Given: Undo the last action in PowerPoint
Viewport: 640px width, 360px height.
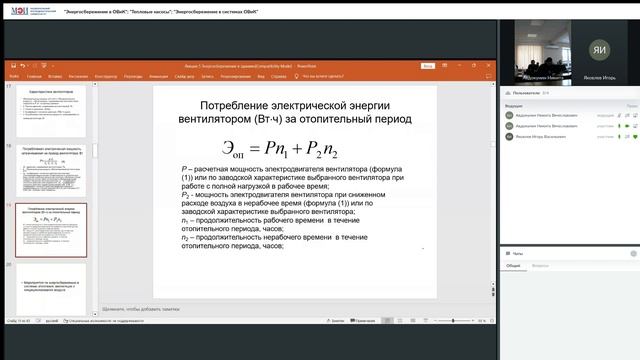Looking at the screenshot, I should [23, 66].
